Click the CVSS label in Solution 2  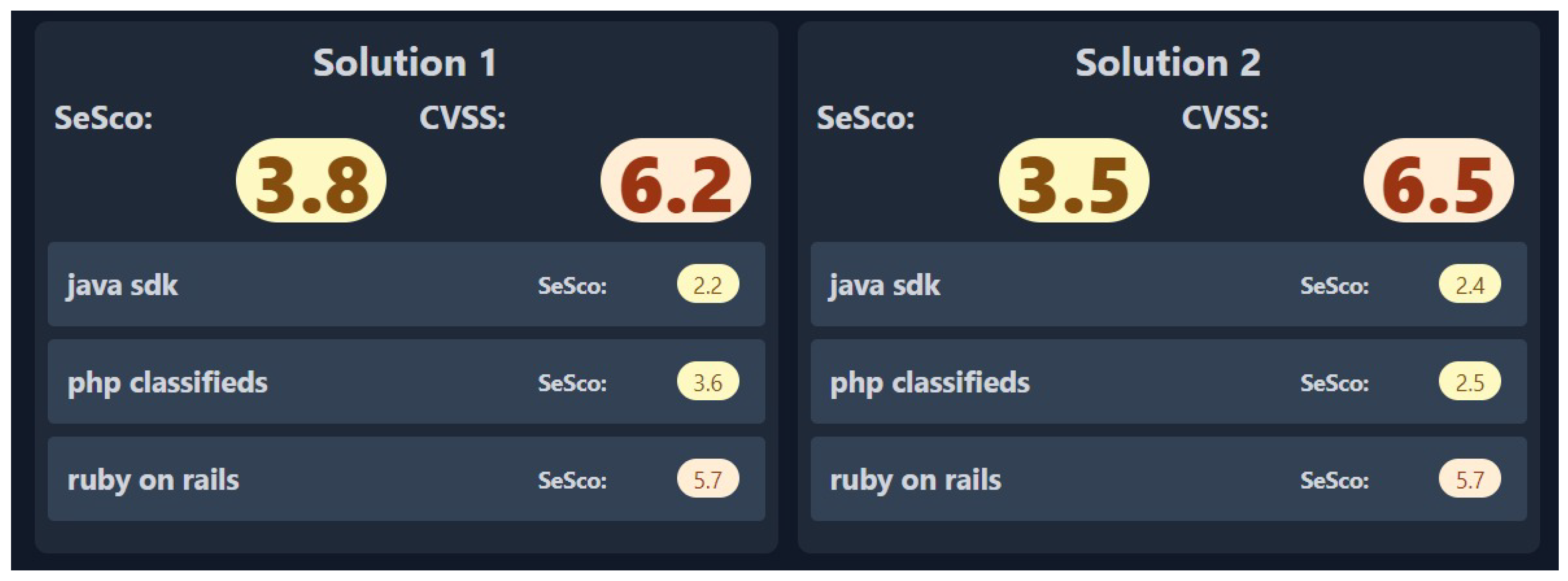[1225, 118]
